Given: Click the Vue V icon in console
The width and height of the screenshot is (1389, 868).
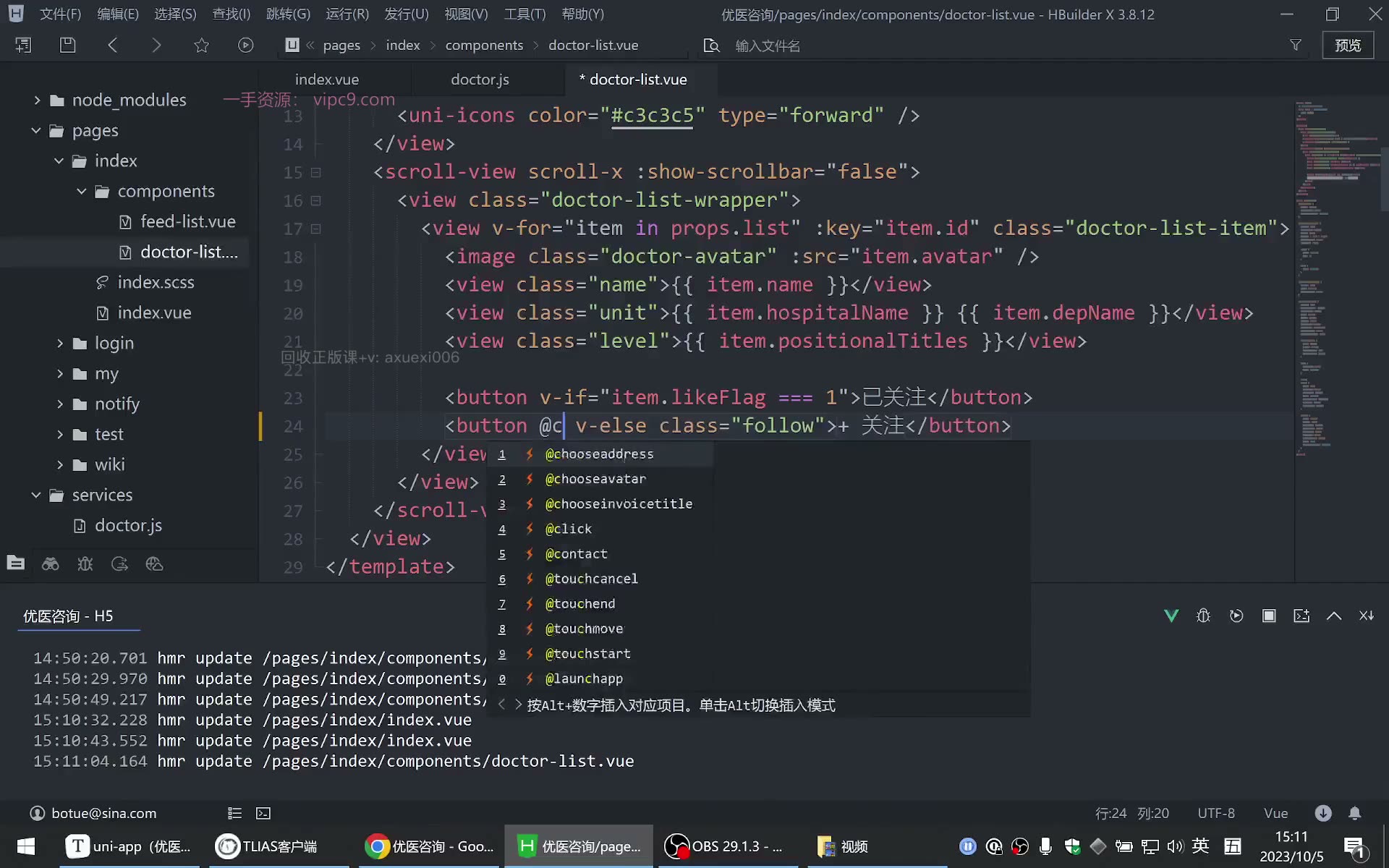Looking at the screenshot, I should [x=1171, y=616].
